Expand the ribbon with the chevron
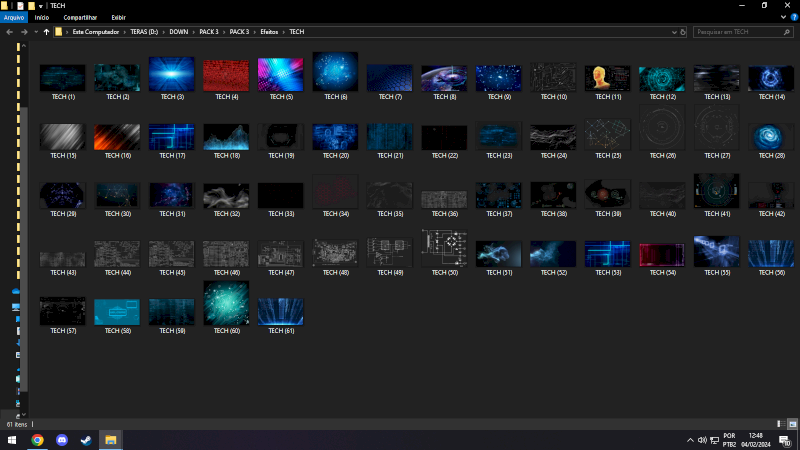 (781, 17)
